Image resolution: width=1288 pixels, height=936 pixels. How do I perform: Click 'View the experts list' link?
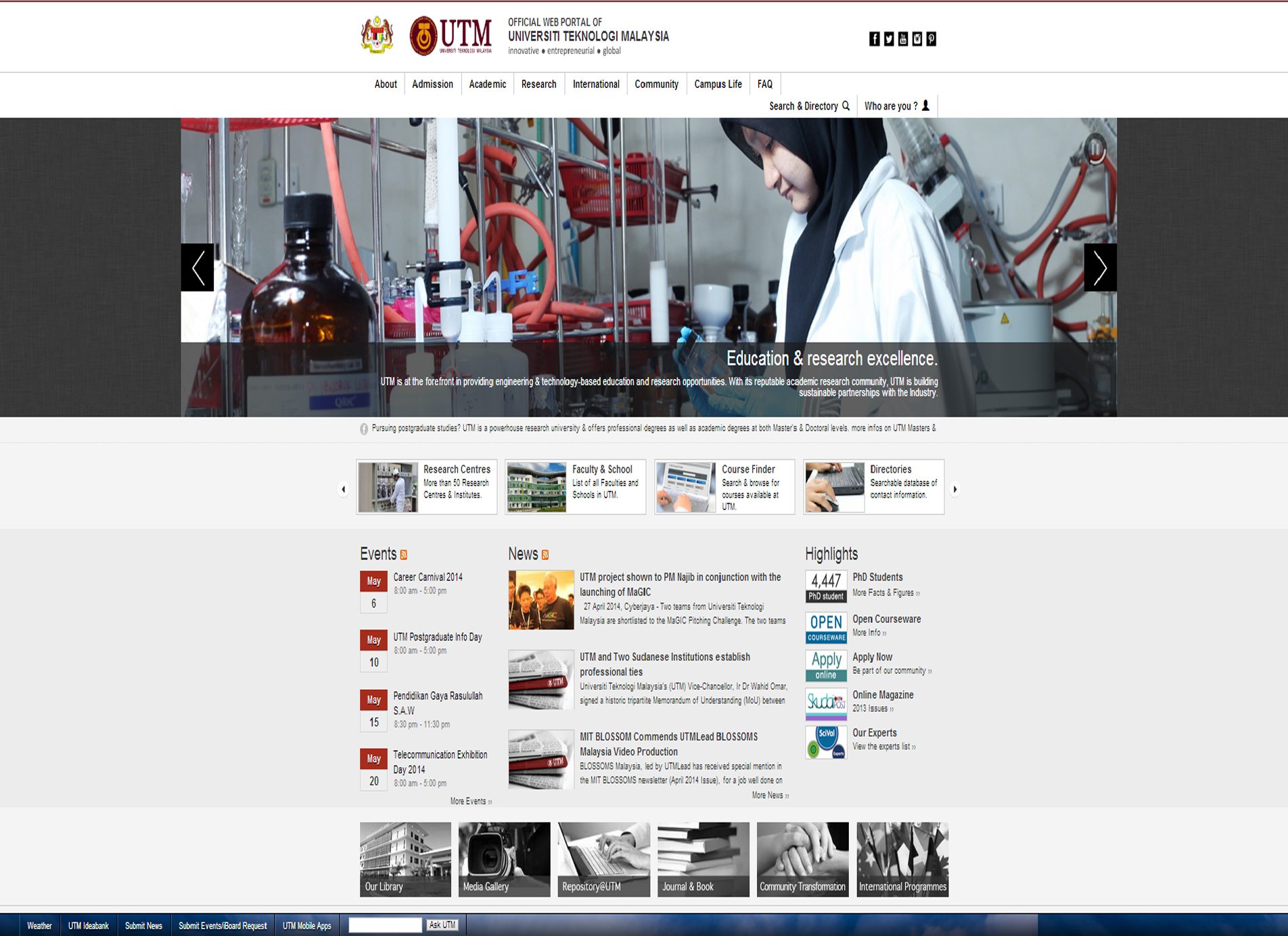(884, 747)
